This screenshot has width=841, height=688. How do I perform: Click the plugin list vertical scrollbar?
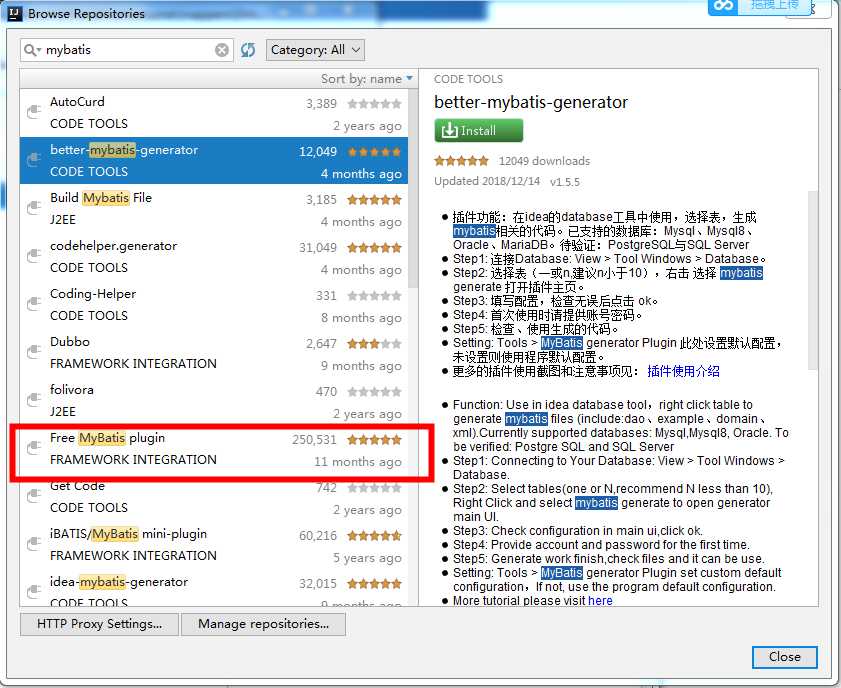click(x=412, y=188)
